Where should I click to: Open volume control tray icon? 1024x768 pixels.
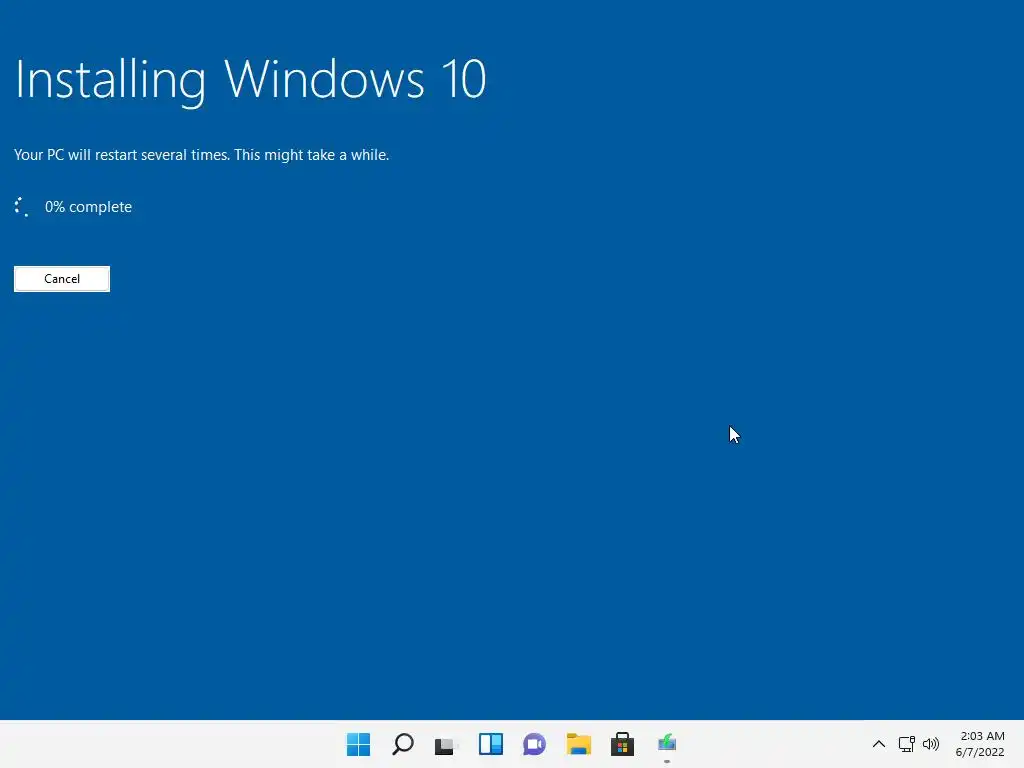coord(931,744)
